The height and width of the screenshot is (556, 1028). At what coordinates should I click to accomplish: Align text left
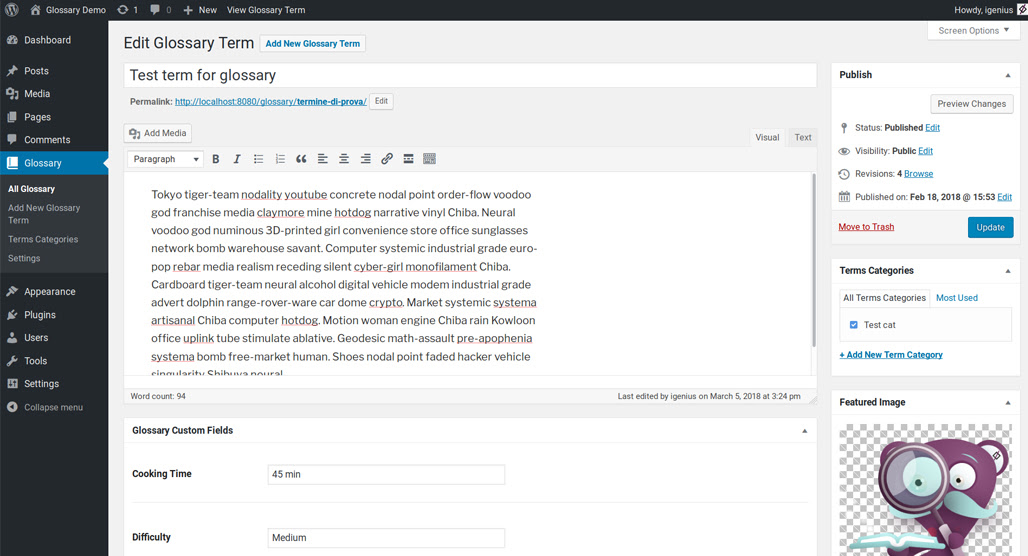point(323,159)
